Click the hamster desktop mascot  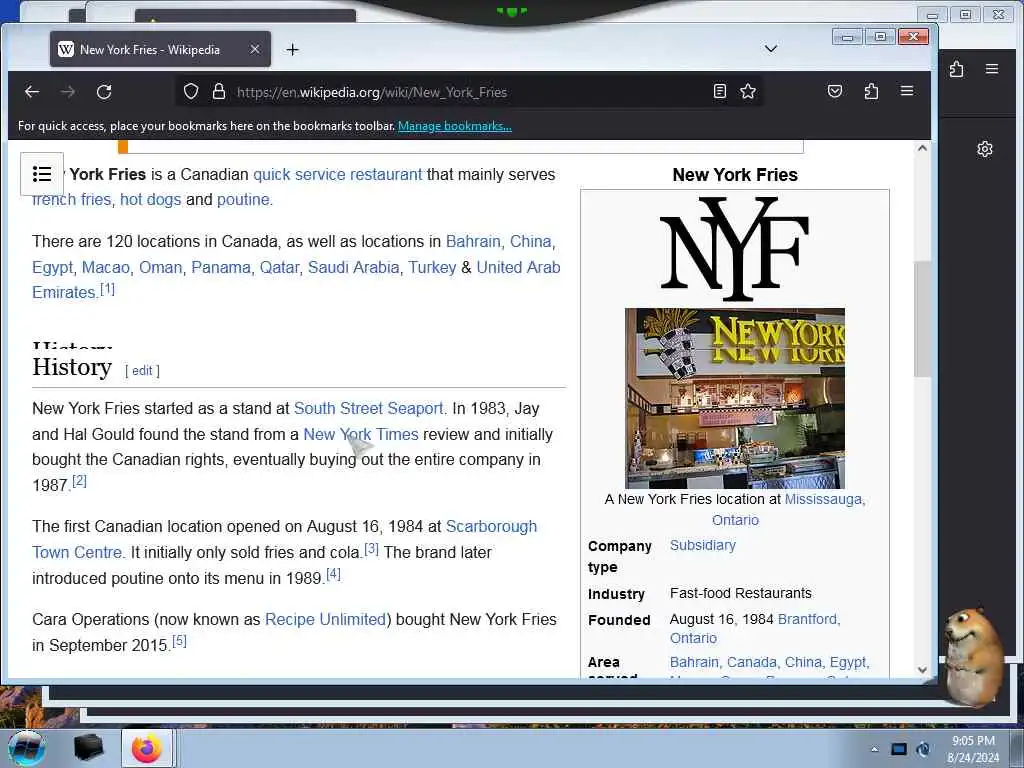(974, 656)
